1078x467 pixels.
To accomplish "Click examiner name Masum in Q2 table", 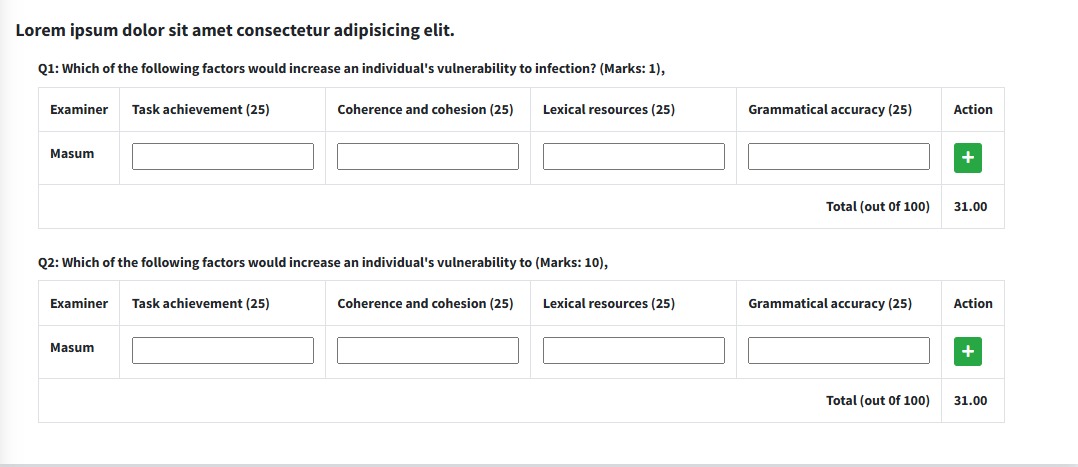I will (72, 348).
